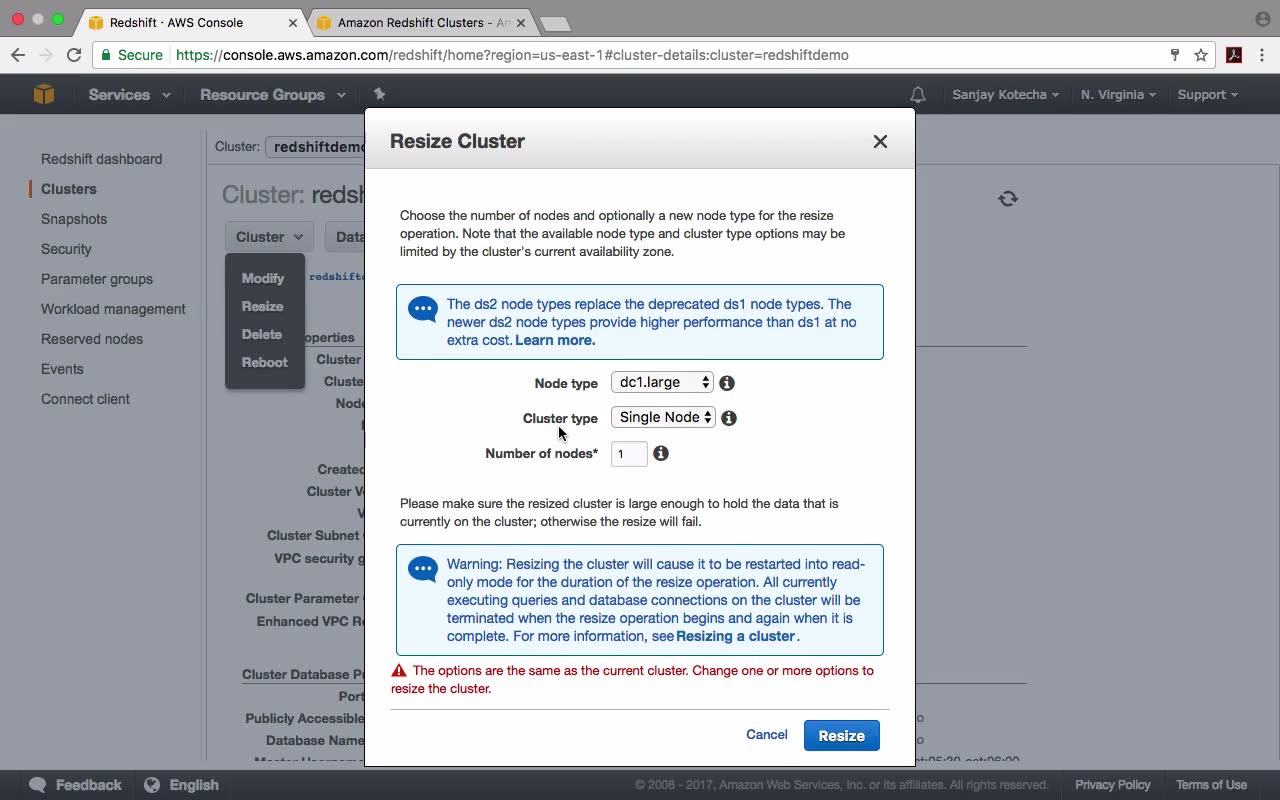The image size is (1280, 800).
Task: Click the Adobe PDF extension icon
Action: point(1234,55)
